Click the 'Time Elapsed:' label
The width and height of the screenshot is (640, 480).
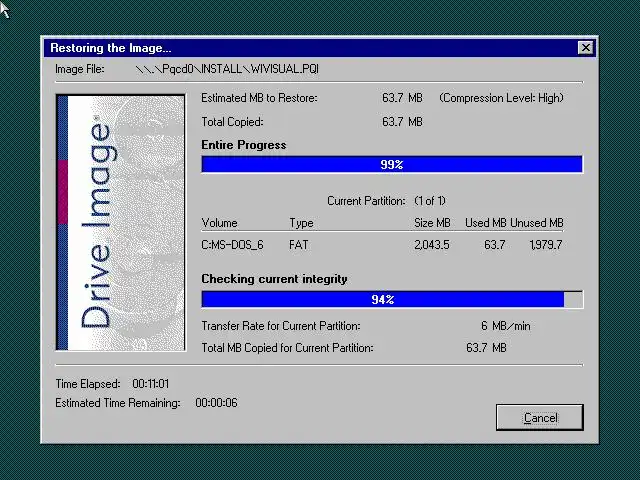click(x=88, y=384)
